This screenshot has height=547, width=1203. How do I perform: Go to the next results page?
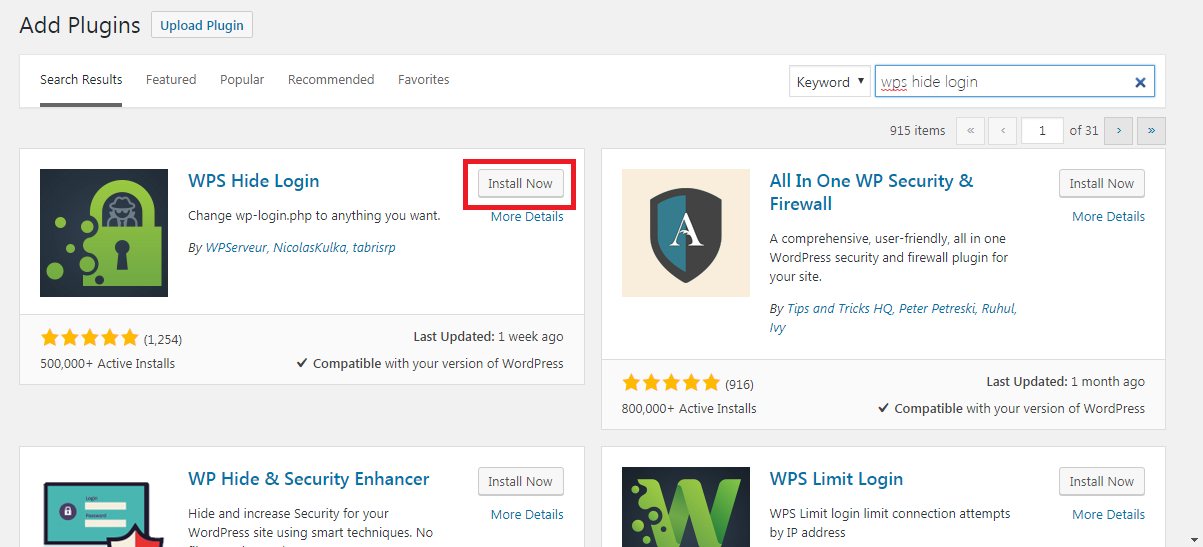pos(1118,130)
